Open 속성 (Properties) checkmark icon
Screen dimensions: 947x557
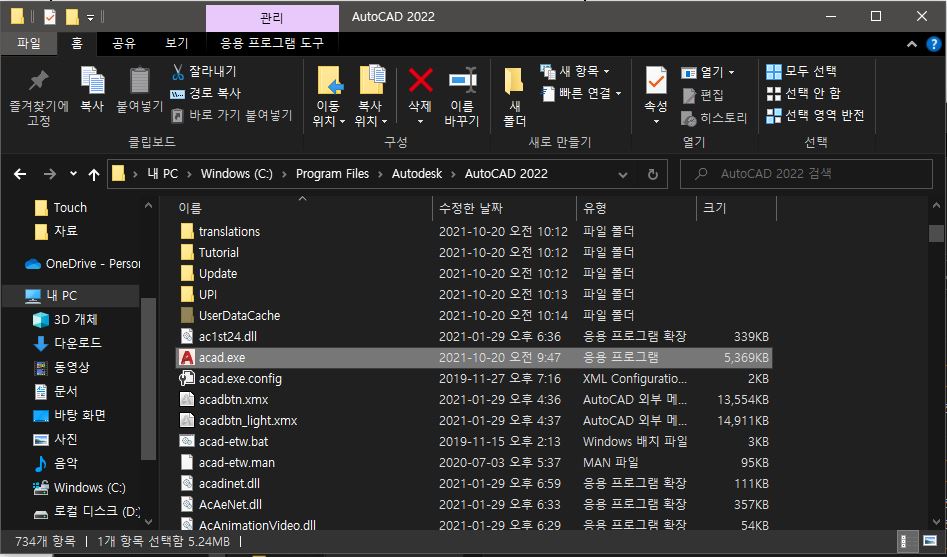tap(656, 80)
